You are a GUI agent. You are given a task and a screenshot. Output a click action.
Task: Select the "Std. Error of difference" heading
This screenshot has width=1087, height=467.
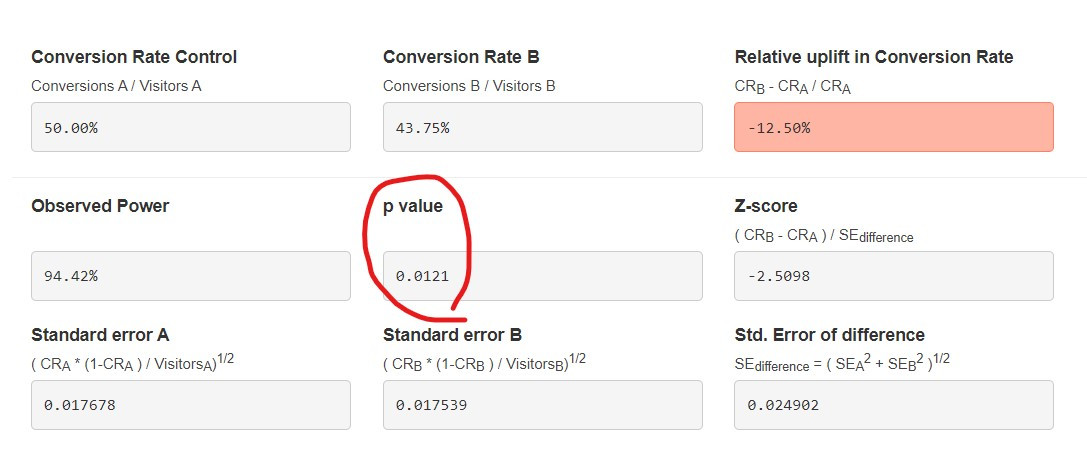829,335
